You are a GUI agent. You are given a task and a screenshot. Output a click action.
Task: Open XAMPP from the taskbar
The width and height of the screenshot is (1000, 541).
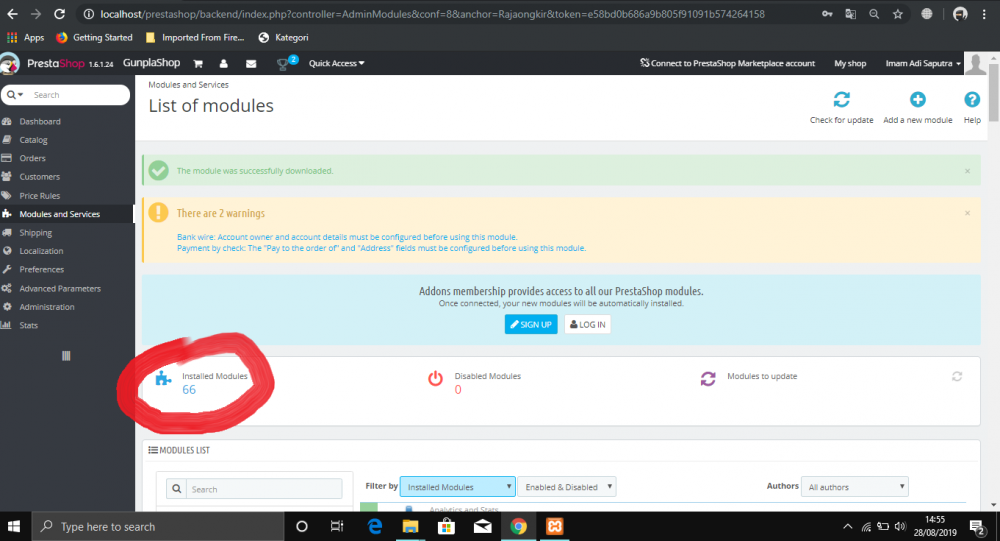coord(554,526)
